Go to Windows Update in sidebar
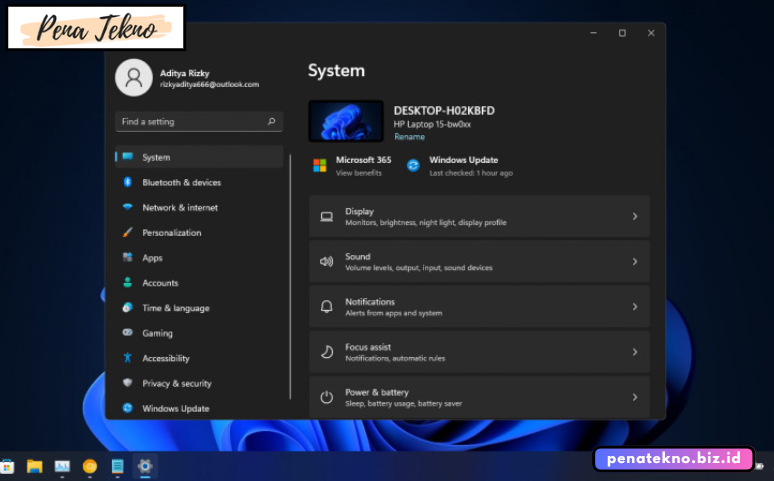This screenshot has height=481, width=774. (x=199, y=409)
